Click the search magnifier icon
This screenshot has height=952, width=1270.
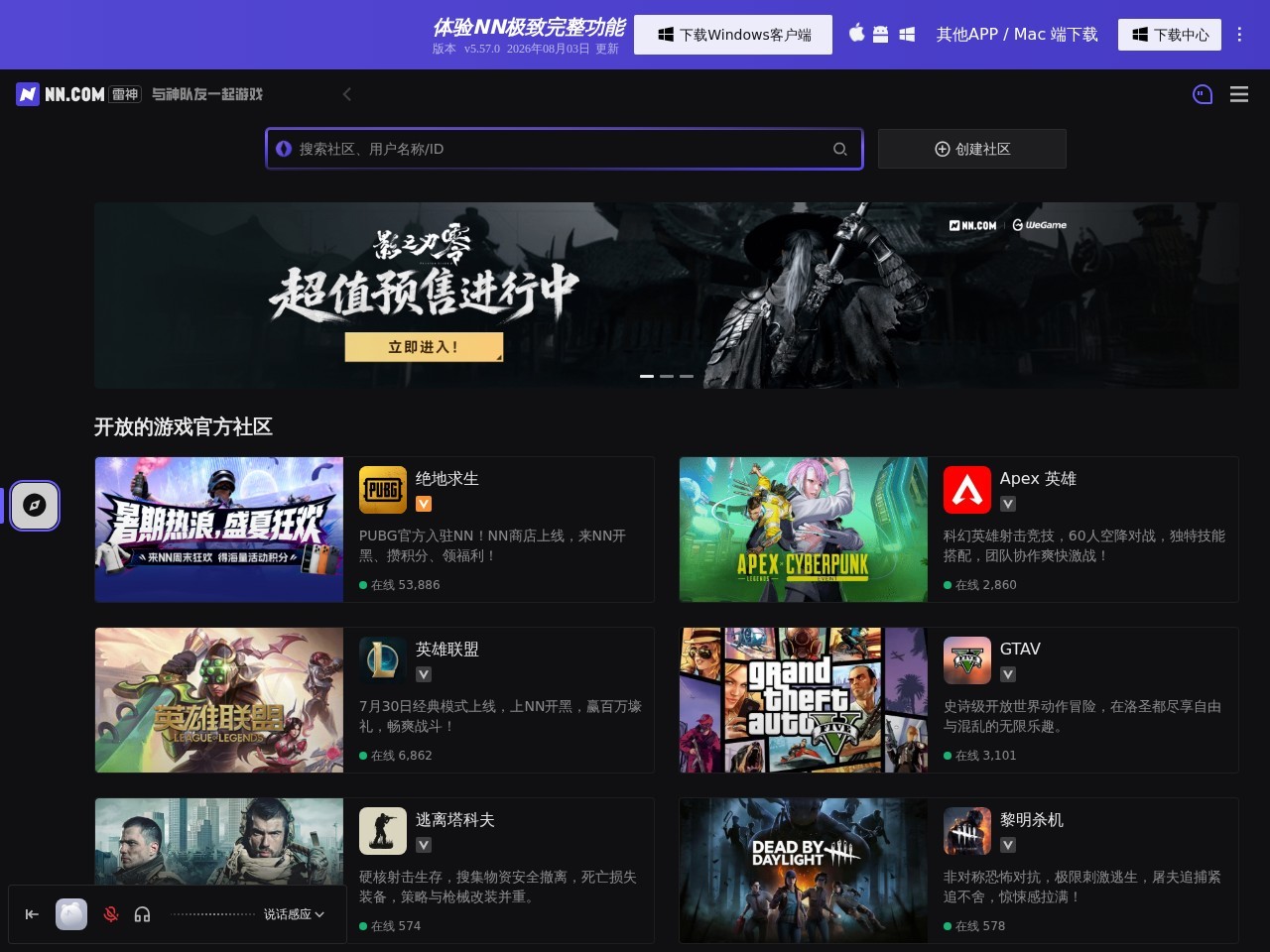click(x=840, y=149)
